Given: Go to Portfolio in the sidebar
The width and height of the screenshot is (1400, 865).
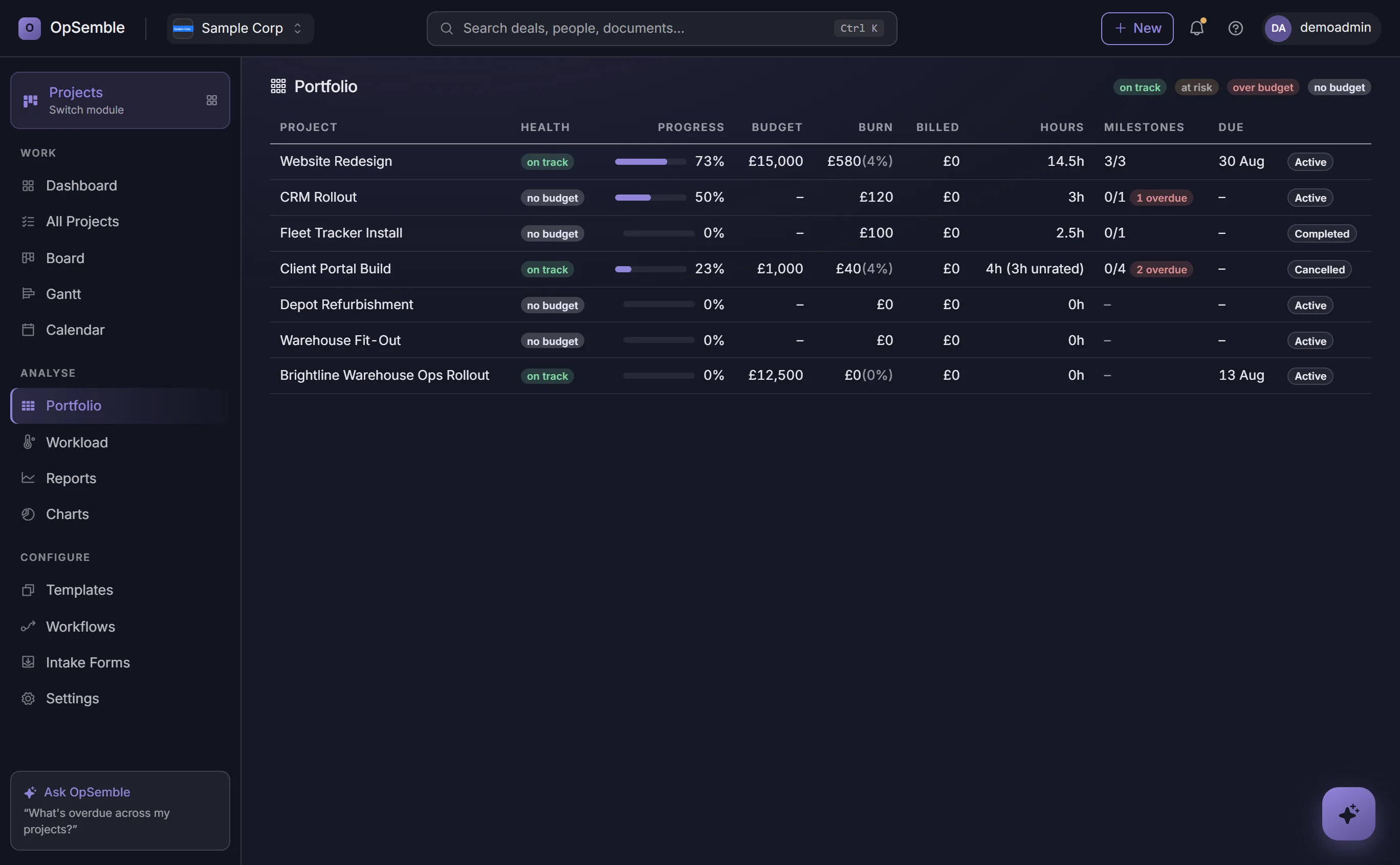Looking at the screenshot, I should click(120, 405).
